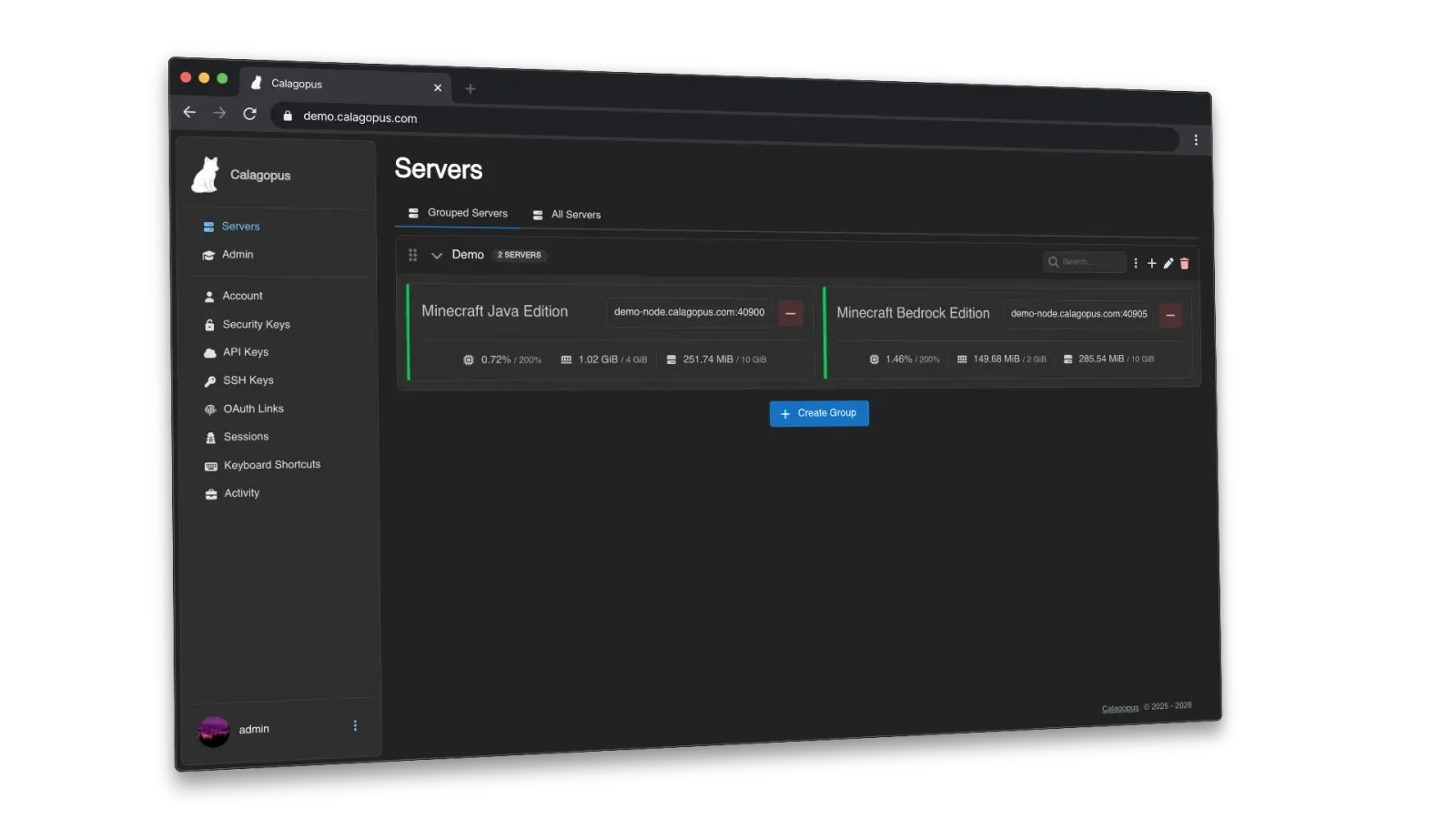The height and width of the screenshot is (819, 1456).
Task: Open Demo group three-dot options menu
Action: pyautogui.click(x=1135, y=263)
